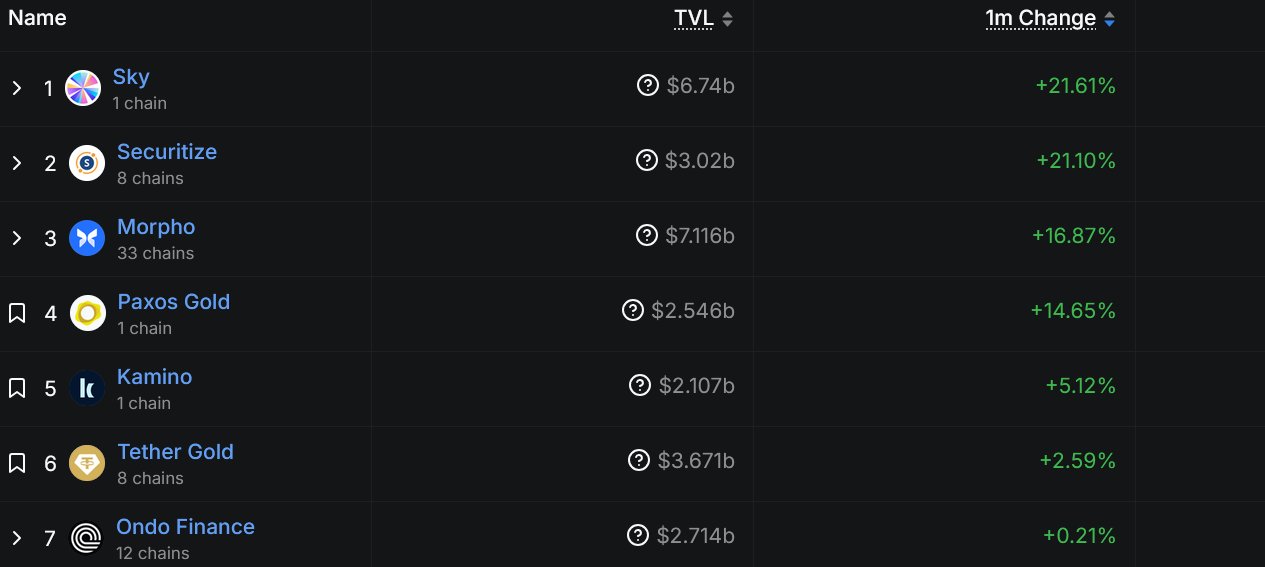Click the Sky protocol logo icon

tap(83, 88)
